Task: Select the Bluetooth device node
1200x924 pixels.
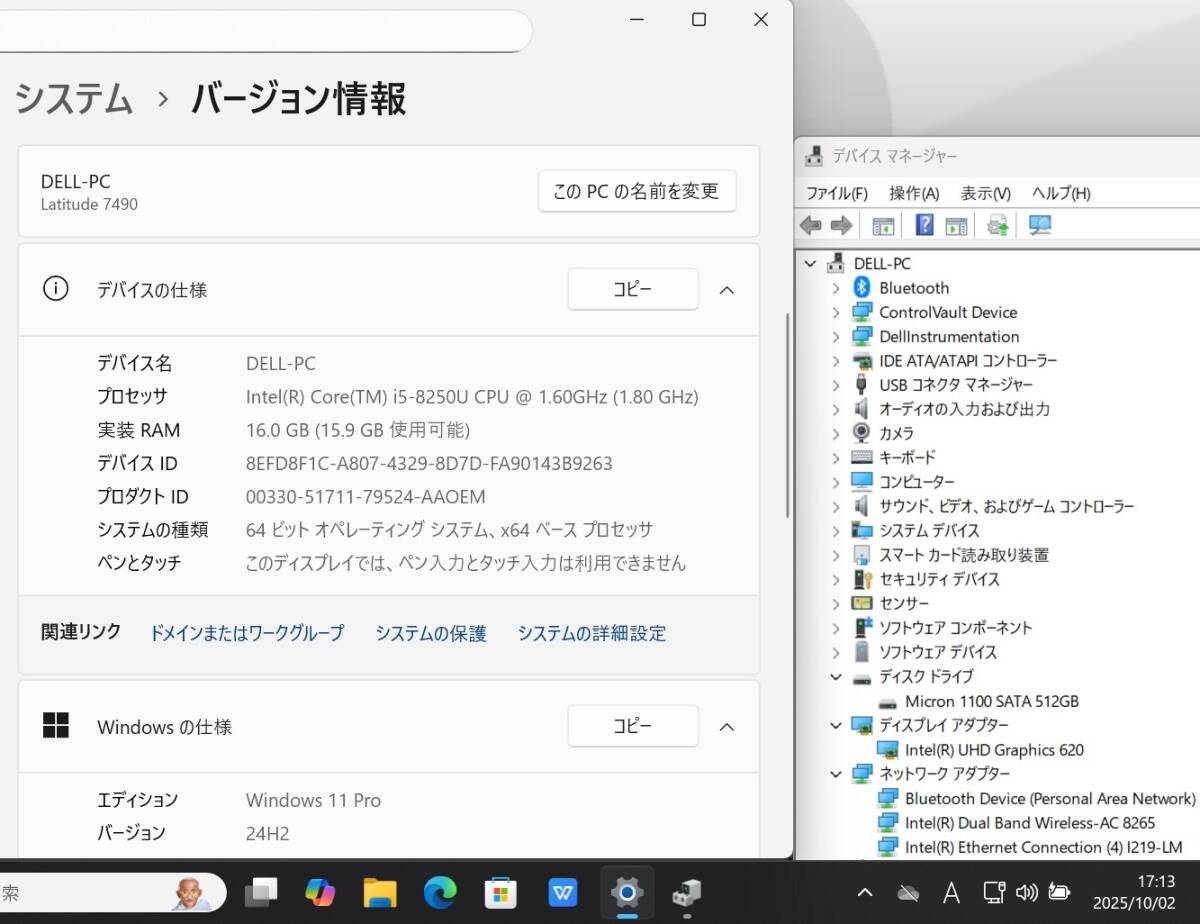Action: click(x=913, y=287)
